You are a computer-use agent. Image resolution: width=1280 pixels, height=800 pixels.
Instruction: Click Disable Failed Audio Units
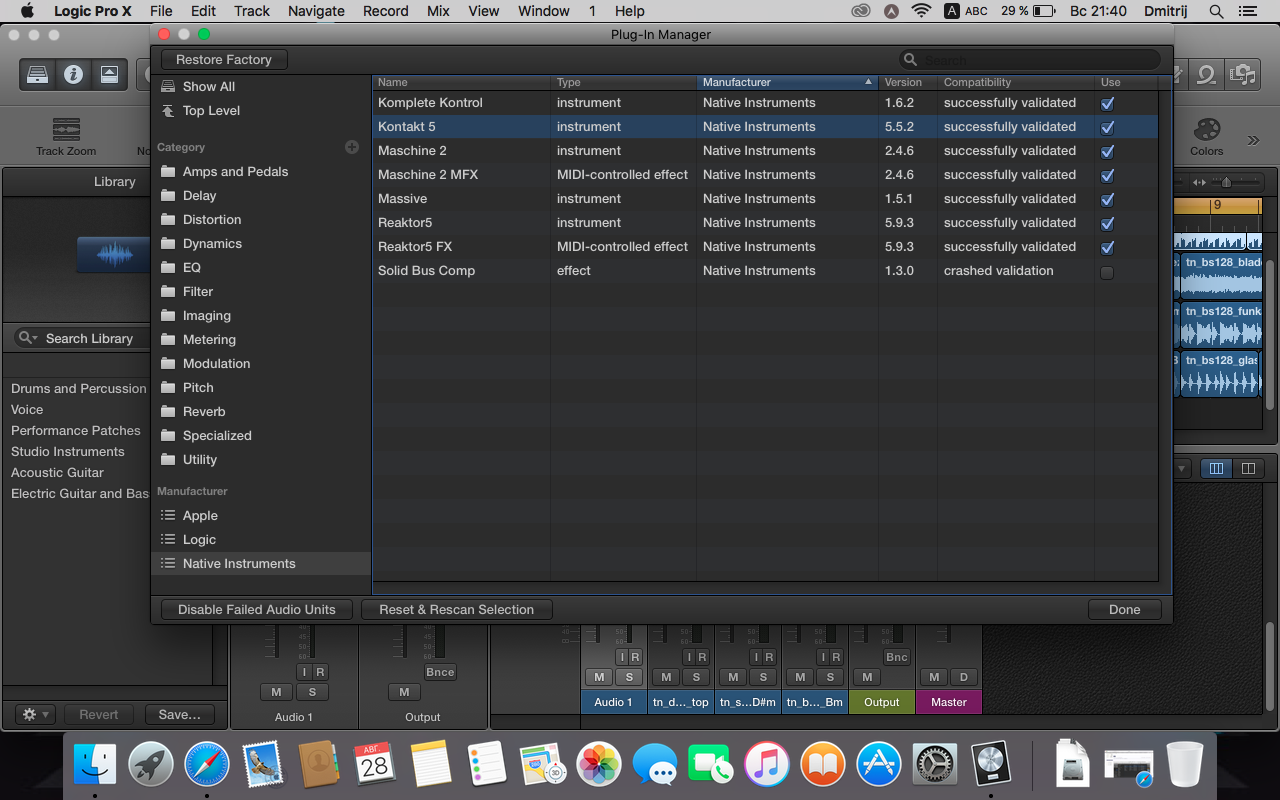pyautogui.click(x=257, y=609)
